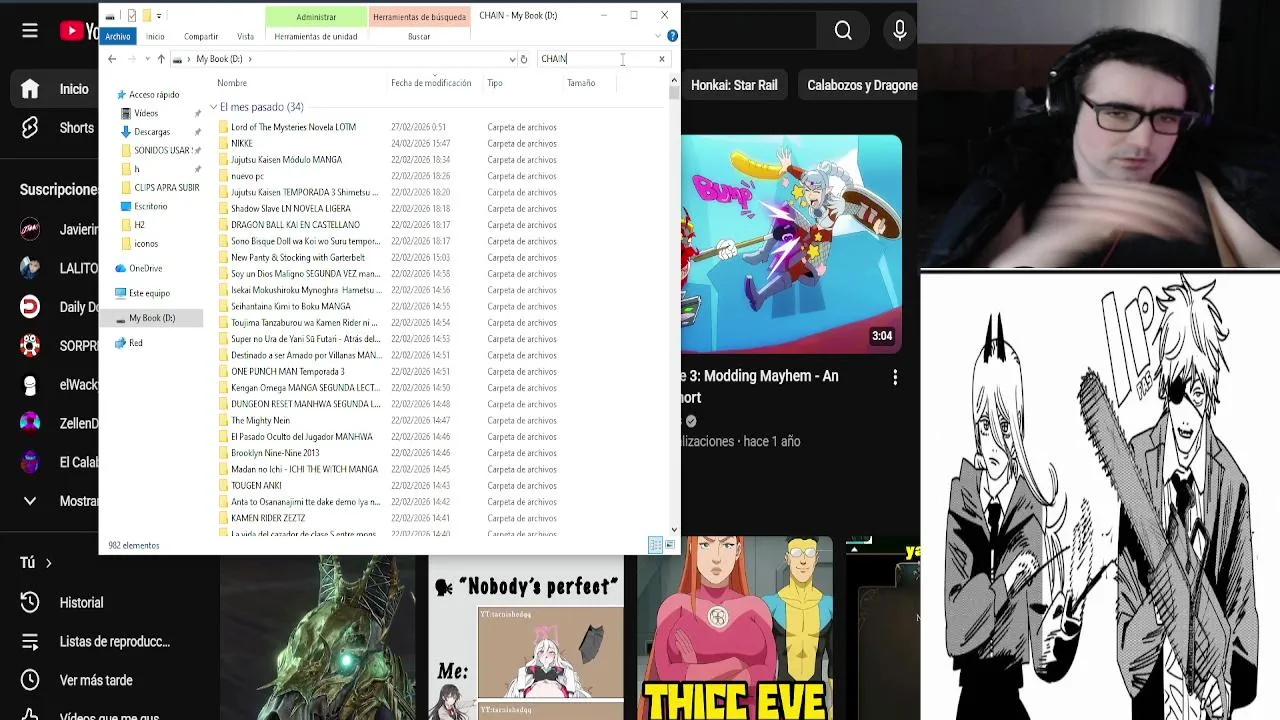The width and height of the screenshot is (1280, 720).
Task: Switch to large icons view at bottom right
Action: pos(670,545)
